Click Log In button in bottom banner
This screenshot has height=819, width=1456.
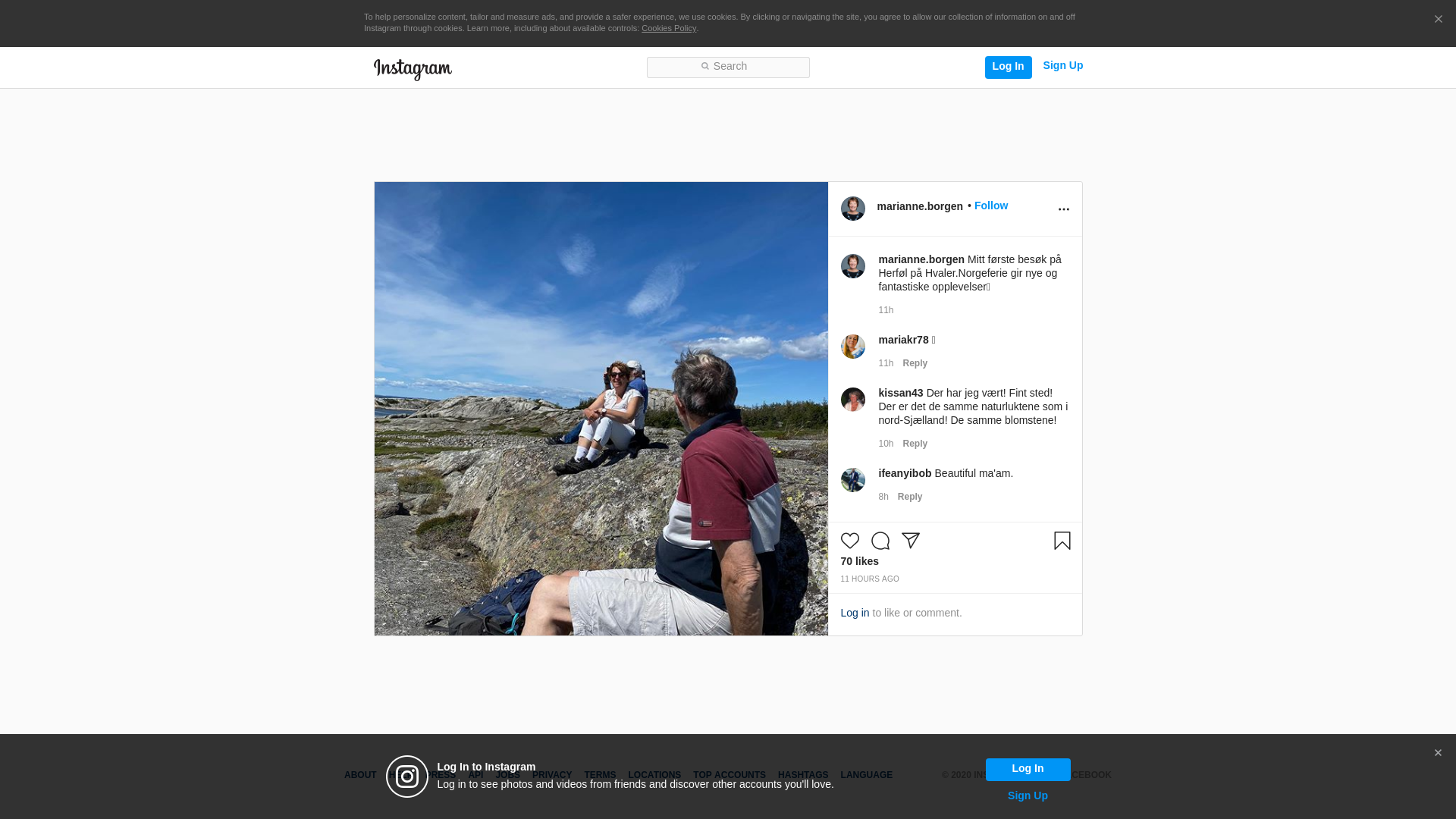pyautogui.click(x=1028, y=769)
